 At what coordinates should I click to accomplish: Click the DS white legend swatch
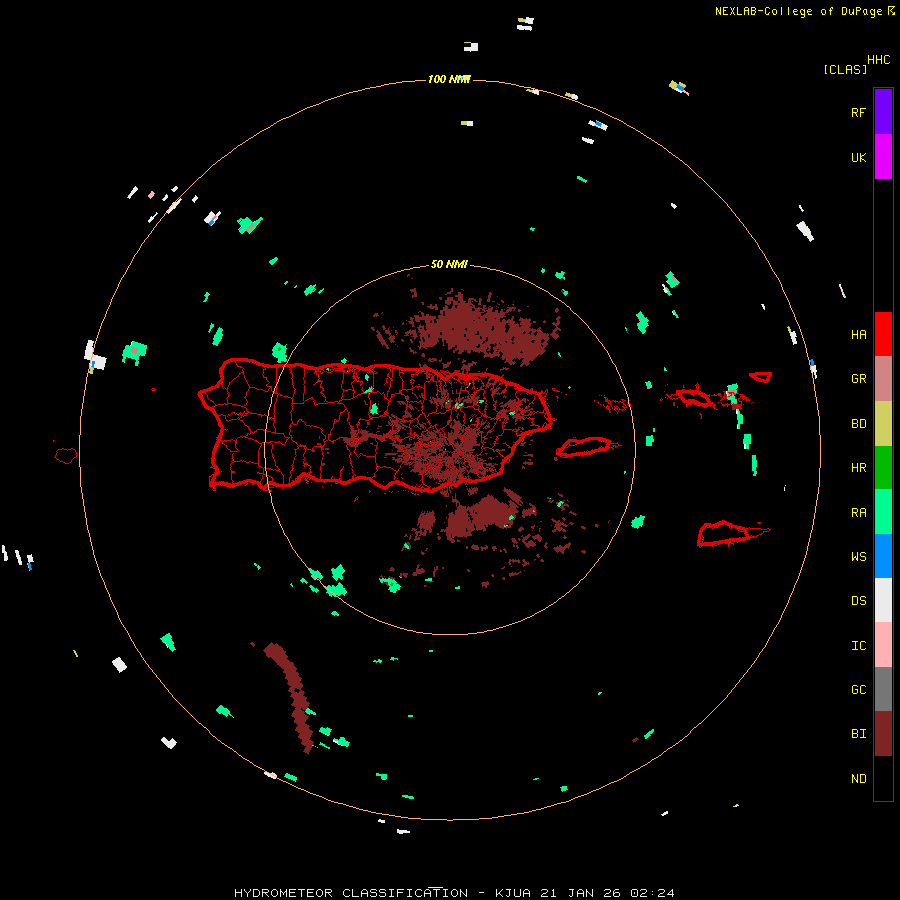click(x=883, y=600)
